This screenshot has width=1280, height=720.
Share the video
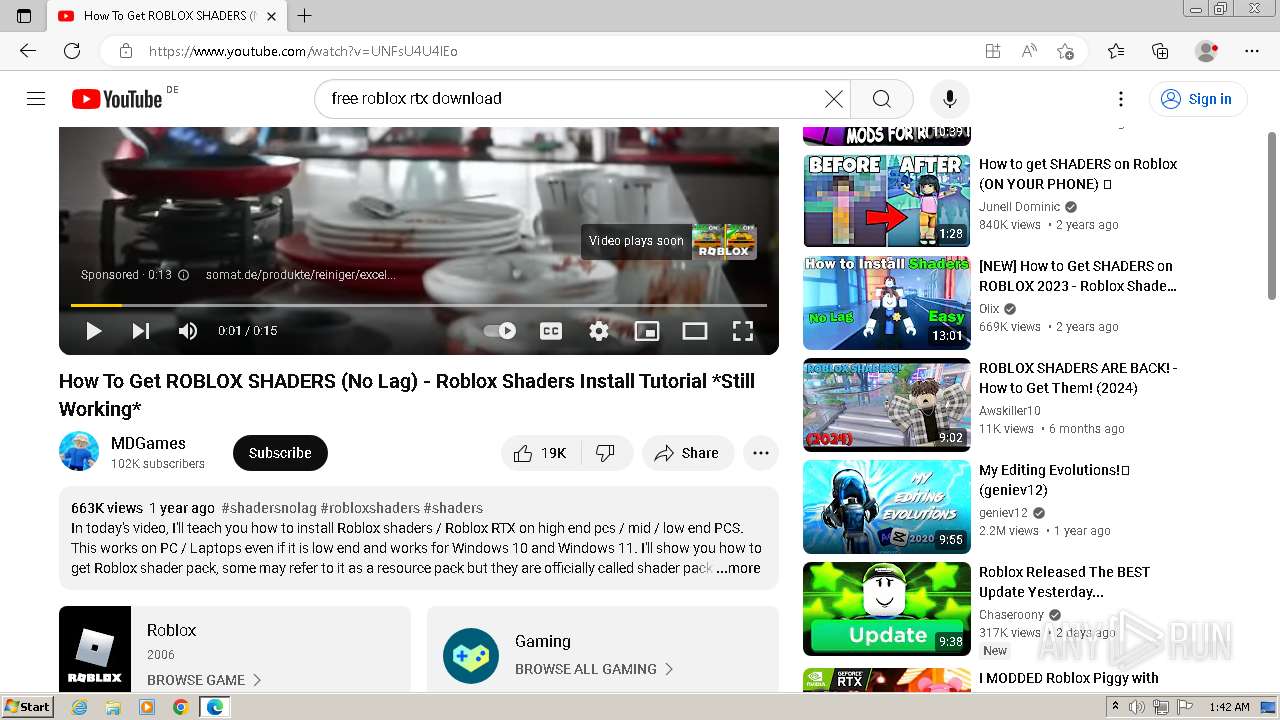688,453
